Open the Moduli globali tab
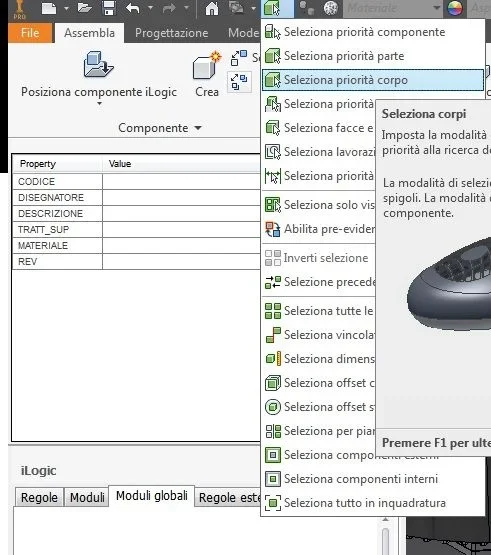The height and width of the screenshot is (555, 491). click(152, 496)
